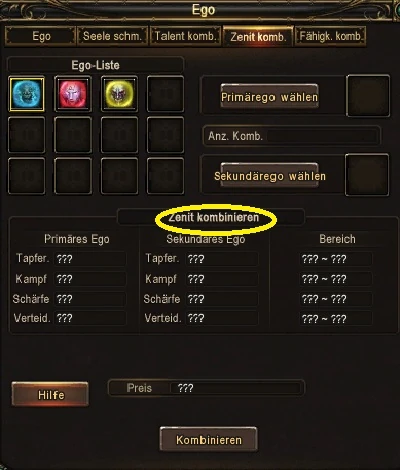This screenshot has width=400, height=470.
Task: Open the Hilfe button
Action: [x=50, y=394]
